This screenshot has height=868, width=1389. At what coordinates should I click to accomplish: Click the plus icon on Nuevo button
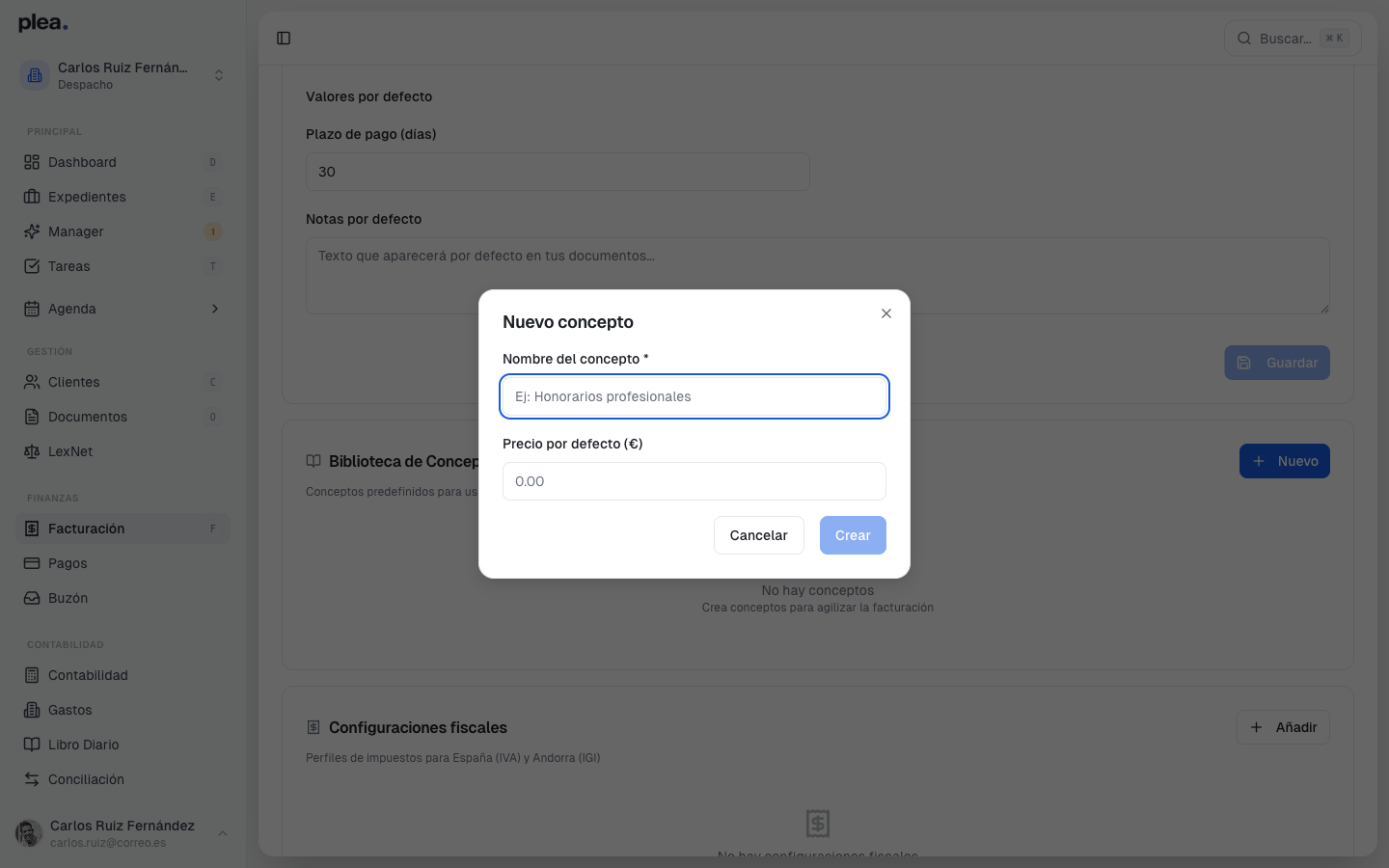click(1259, 461)
